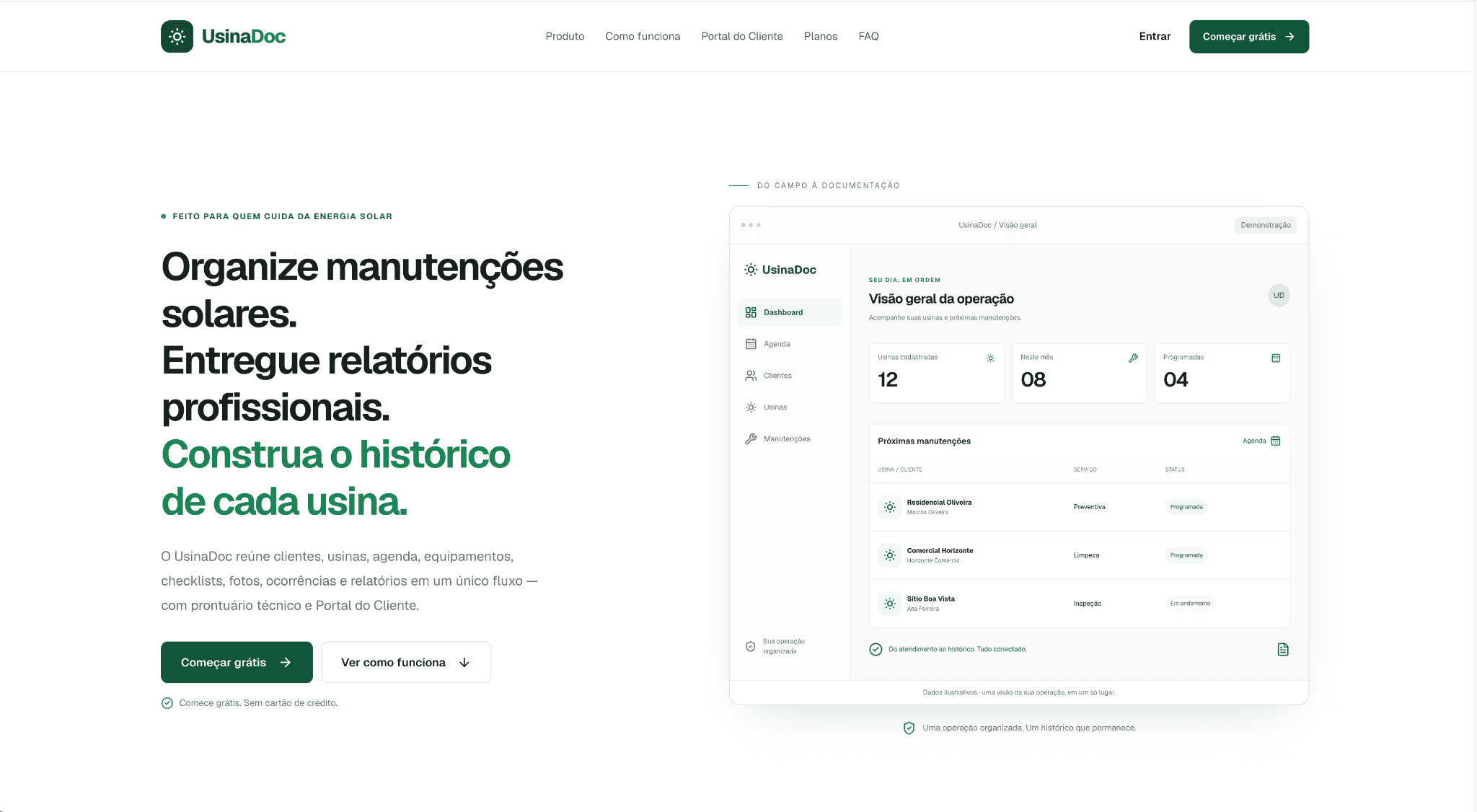Click the sun icon on Usinas cadastradas card
Viewport: 1477px width, 812px height.
[990, 358]
